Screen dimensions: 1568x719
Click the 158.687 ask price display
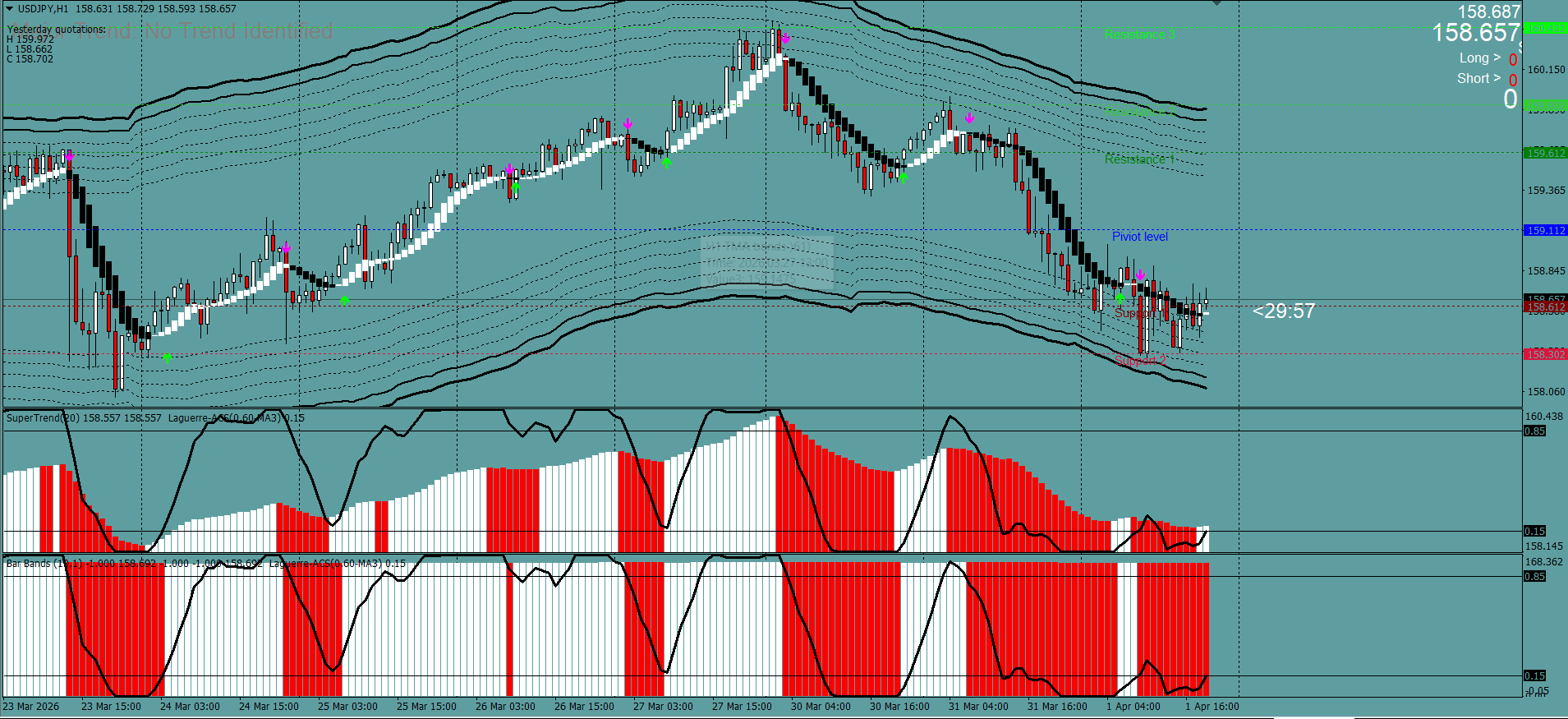[x=1488, y=12]
